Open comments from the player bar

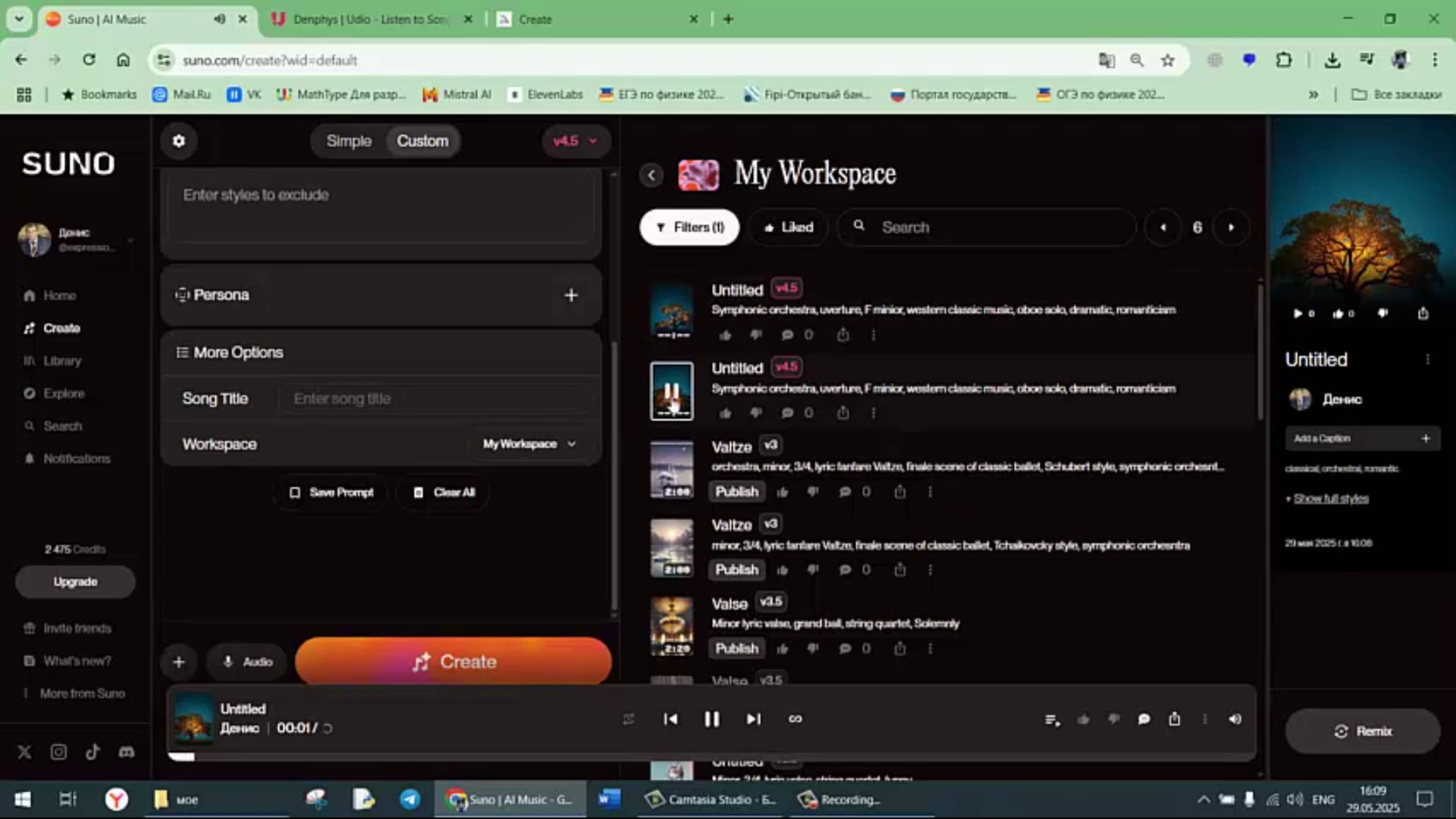(1144, 720)
